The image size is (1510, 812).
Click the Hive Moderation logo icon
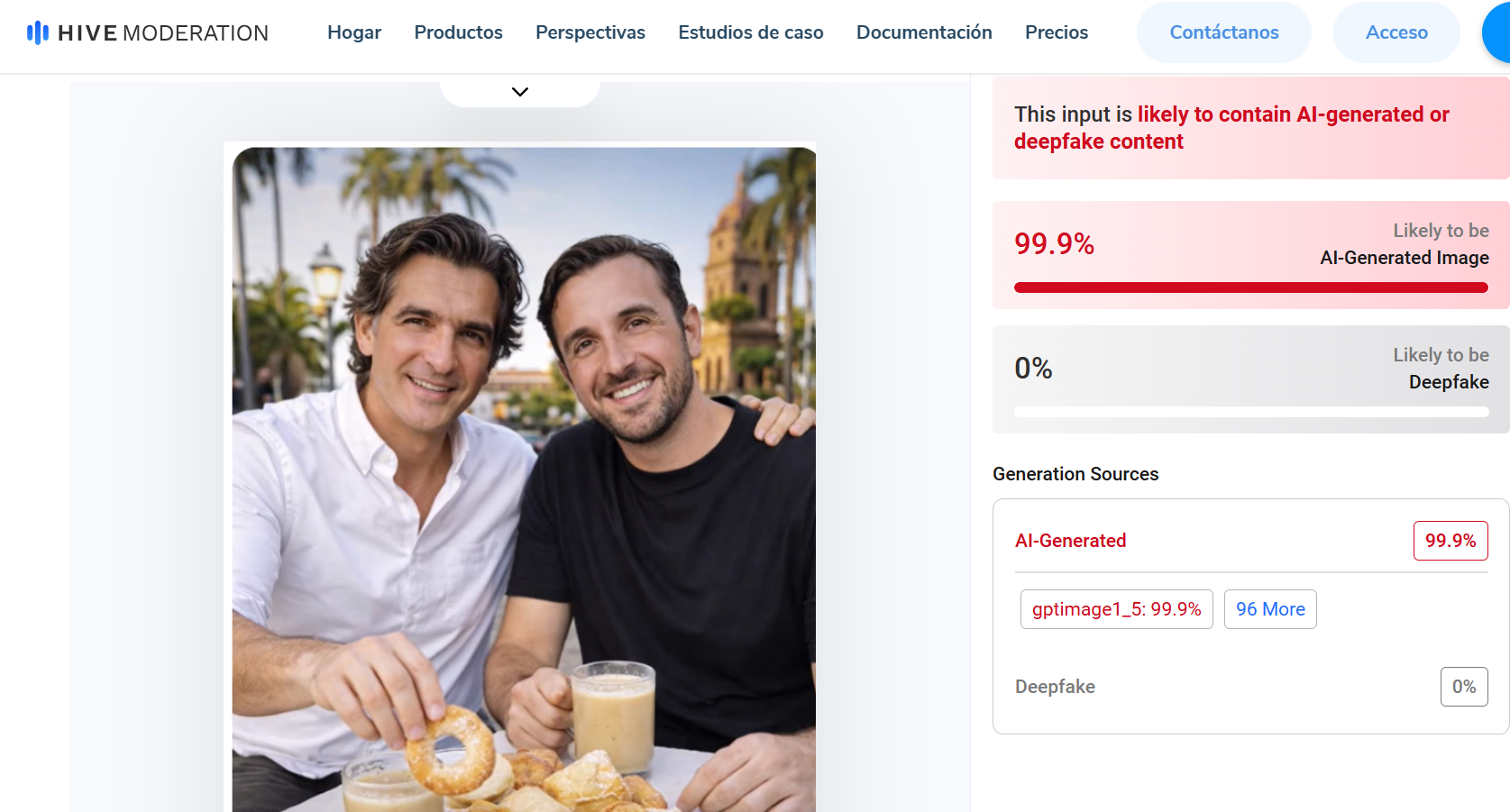click(x=37, y=32)
